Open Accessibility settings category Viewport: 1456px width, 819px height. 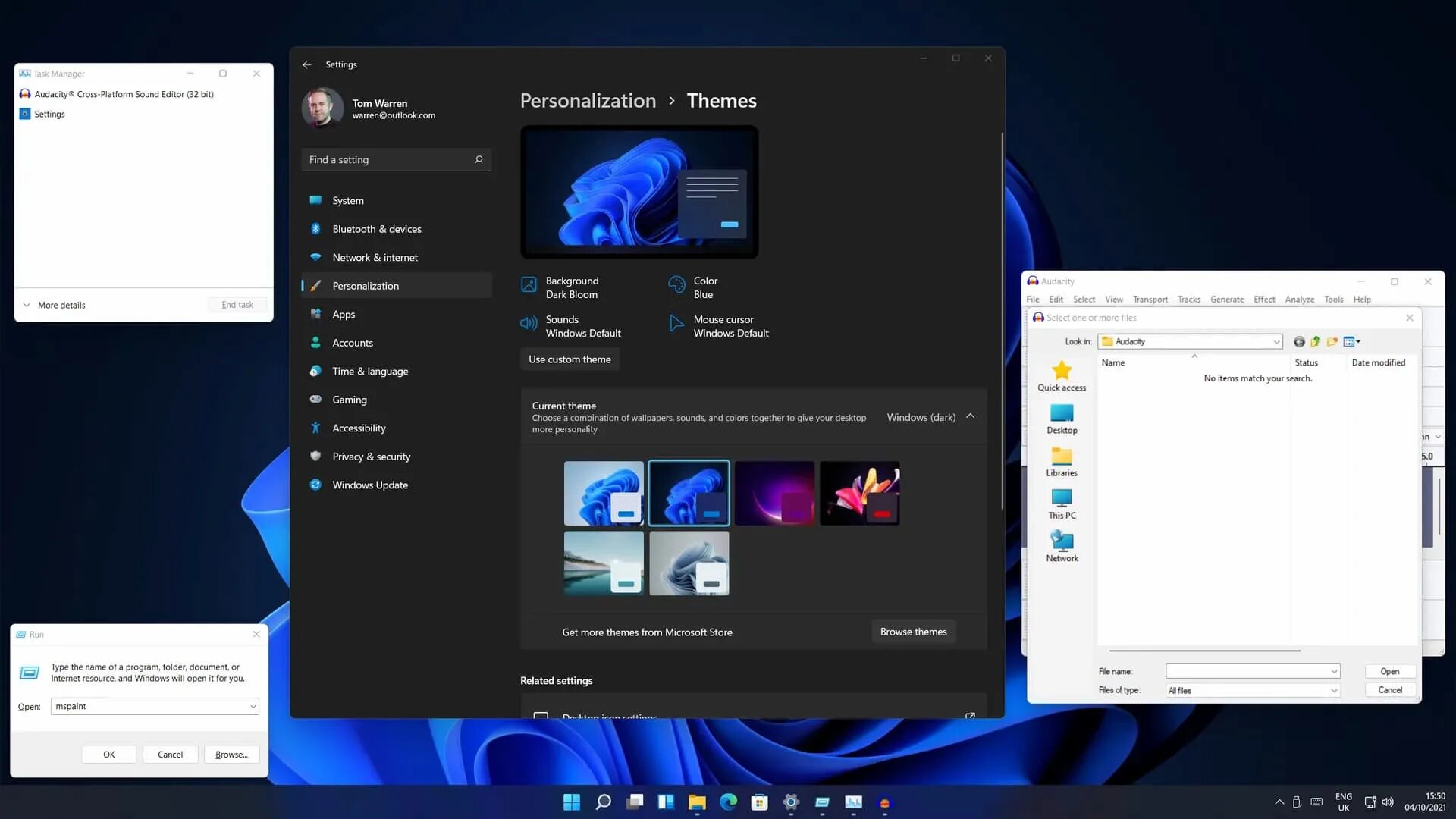point(359,428)
